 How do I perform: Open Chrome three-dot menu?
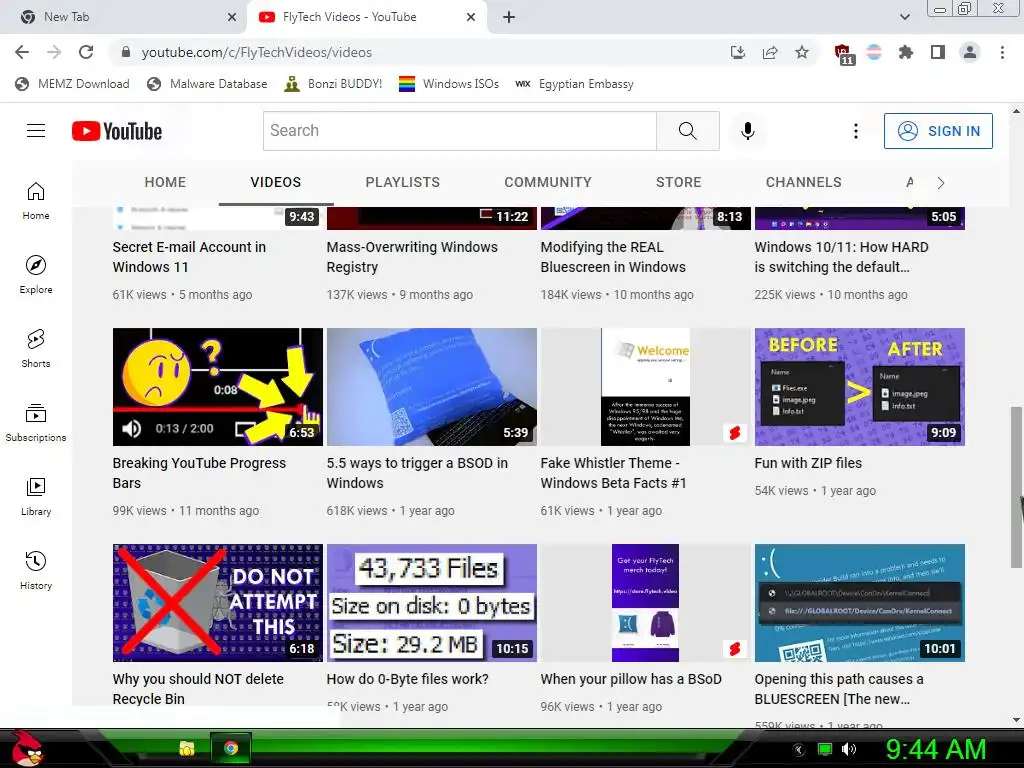(1002, 52)
